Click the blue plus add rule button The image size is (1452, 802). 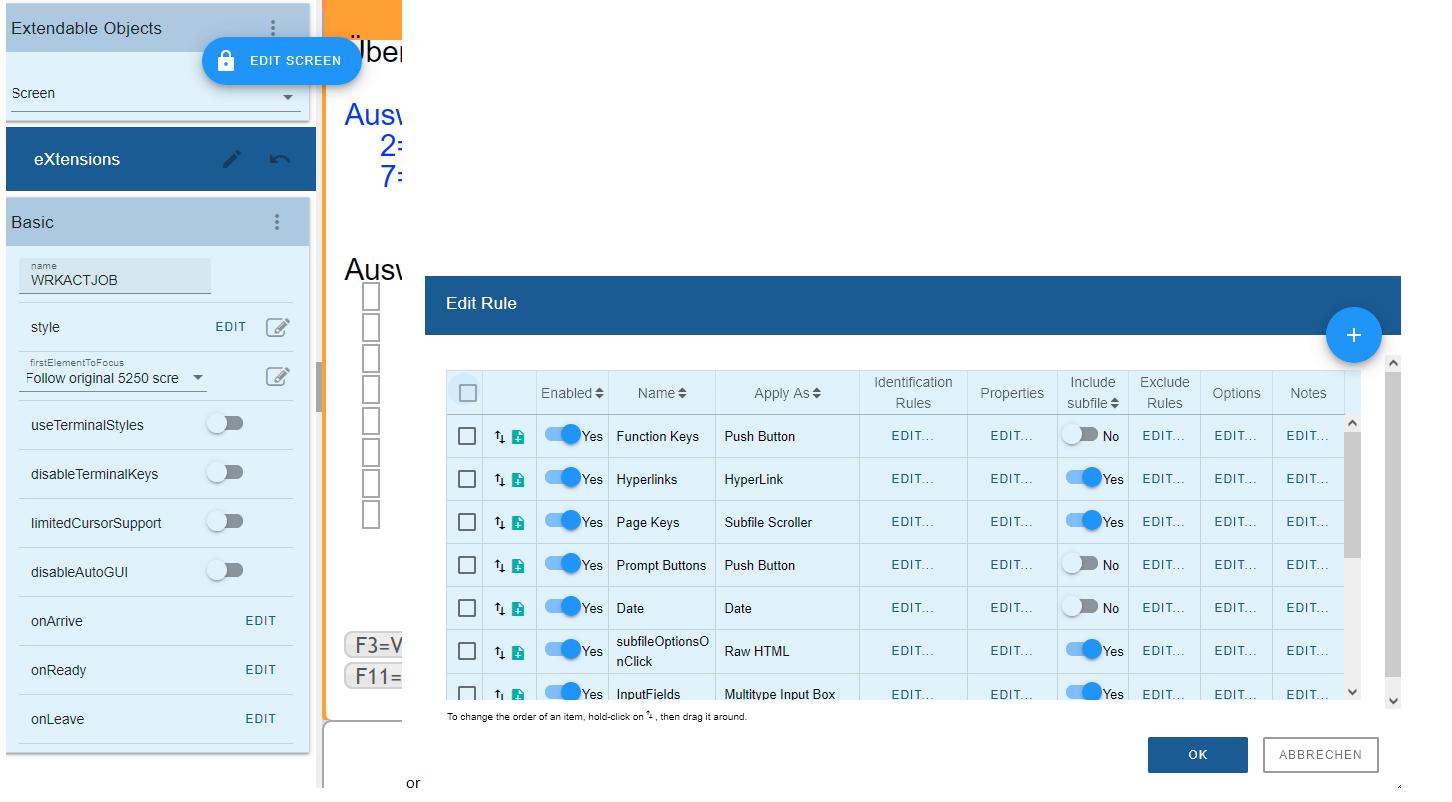pos(1353,335)
